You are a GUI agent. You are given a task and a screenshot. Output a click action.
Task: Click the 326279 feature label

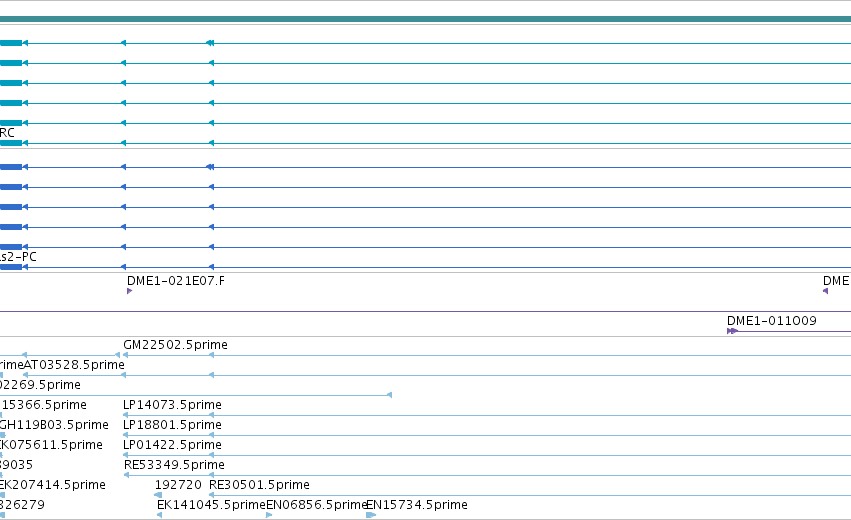click(22, 505)
